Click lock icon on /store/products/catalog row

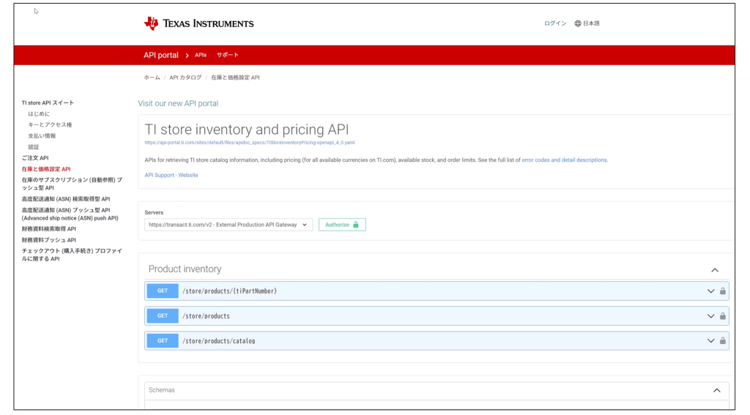coord(723,341)
